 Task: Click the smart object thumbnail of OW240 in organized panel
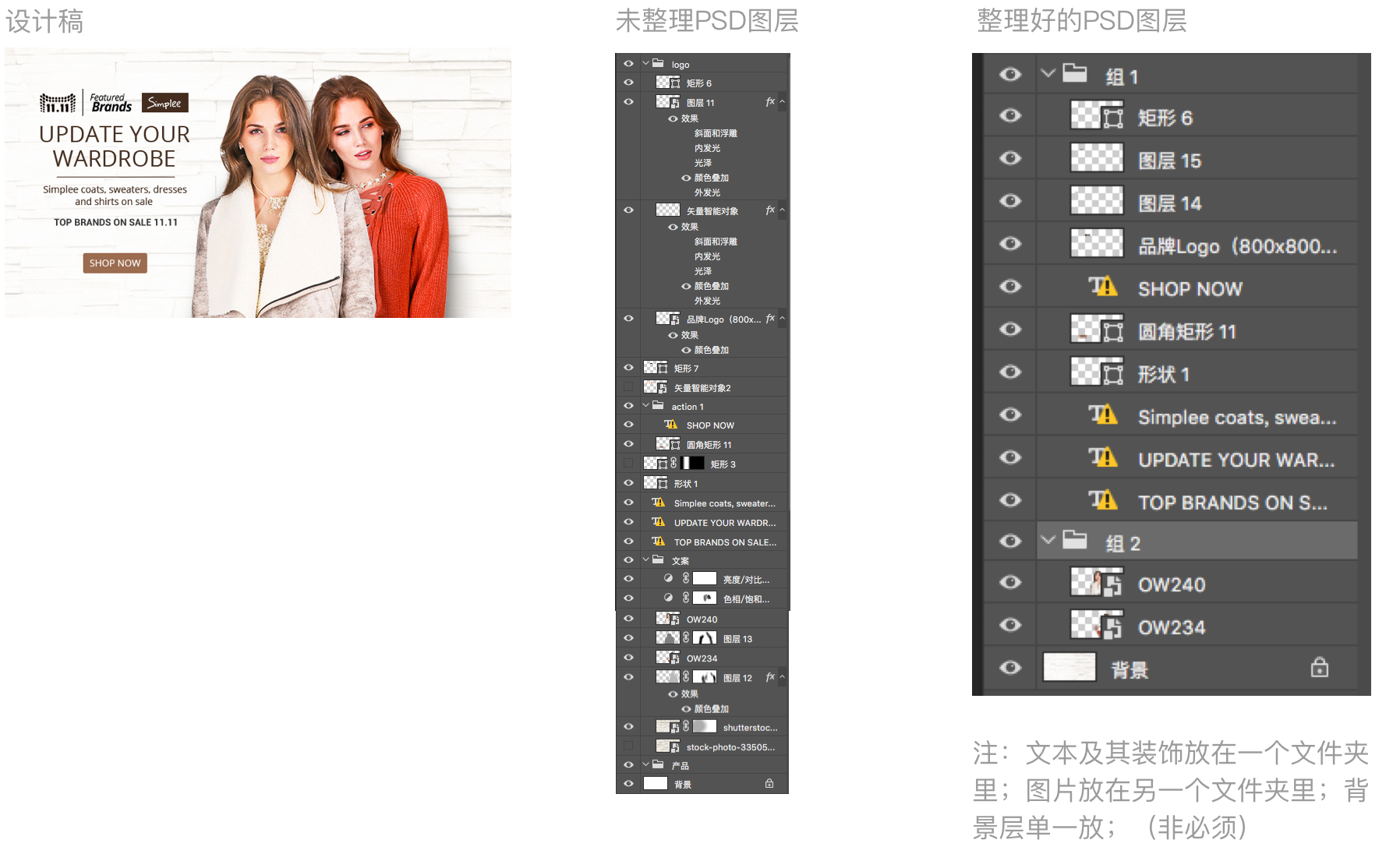[x=1097, y=582]
